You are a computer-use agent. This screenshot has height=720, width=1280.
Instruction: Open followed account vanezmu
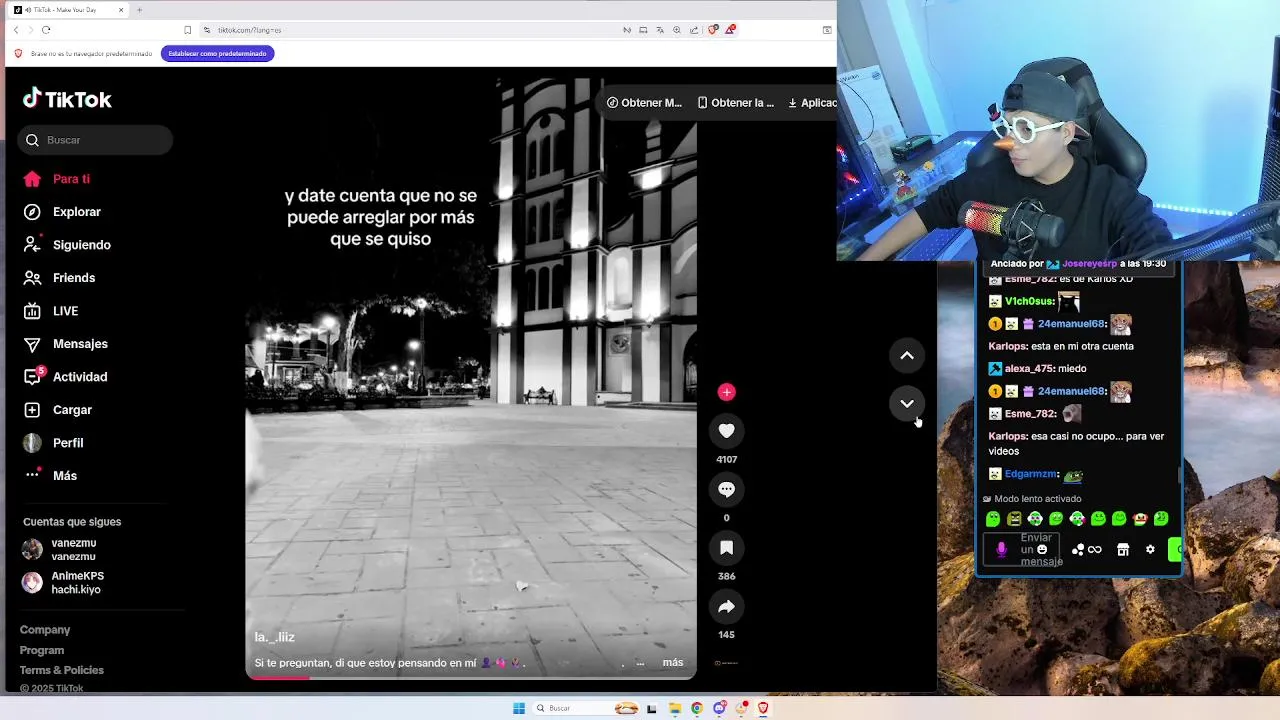tap(60, 549)
